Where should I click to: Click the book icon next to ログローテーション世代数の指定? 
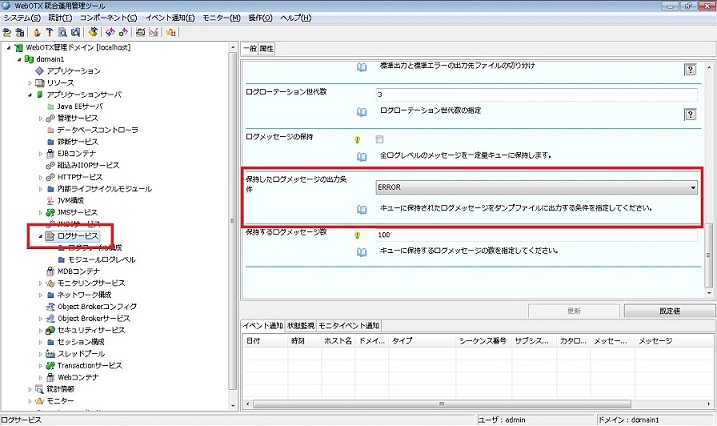(362, 112)
